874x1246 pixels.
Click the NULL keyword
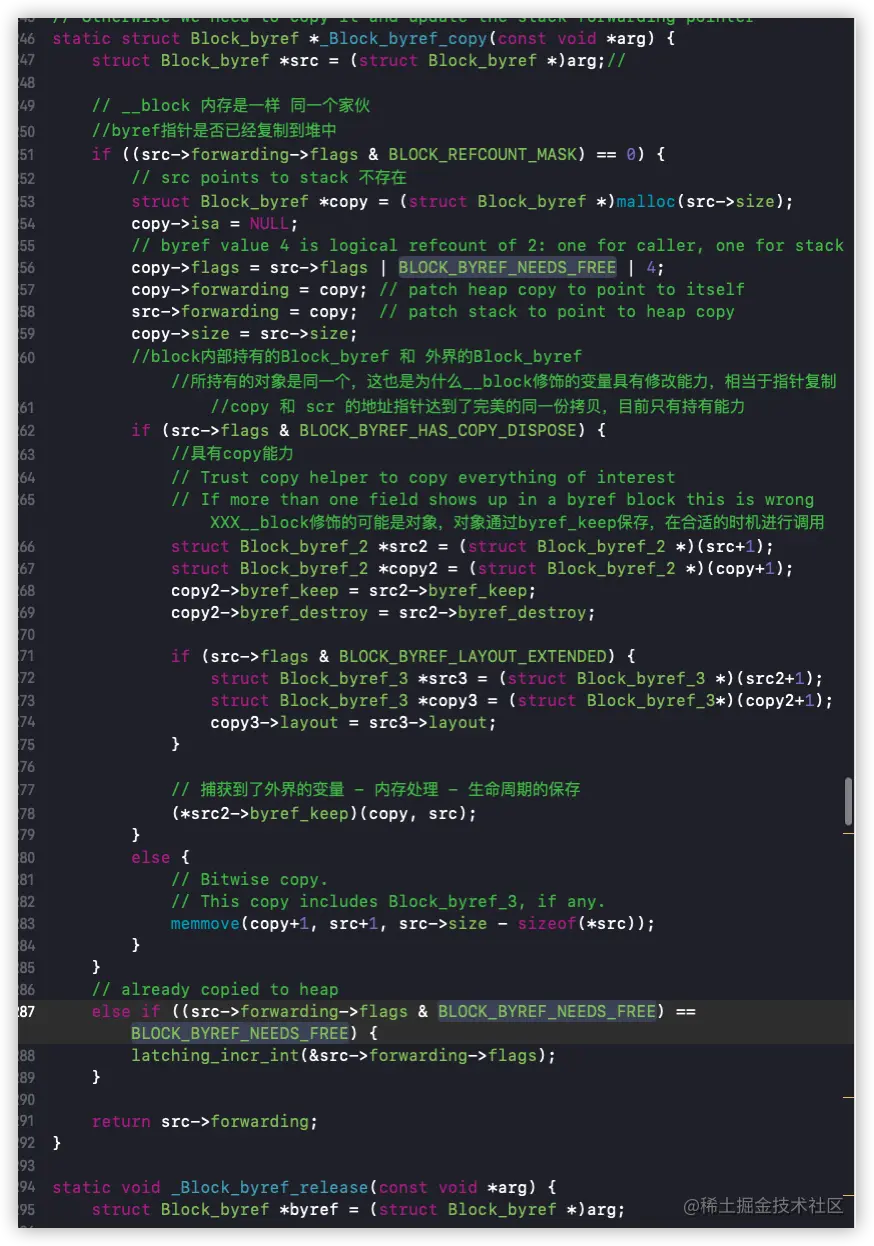pos(269,223)
